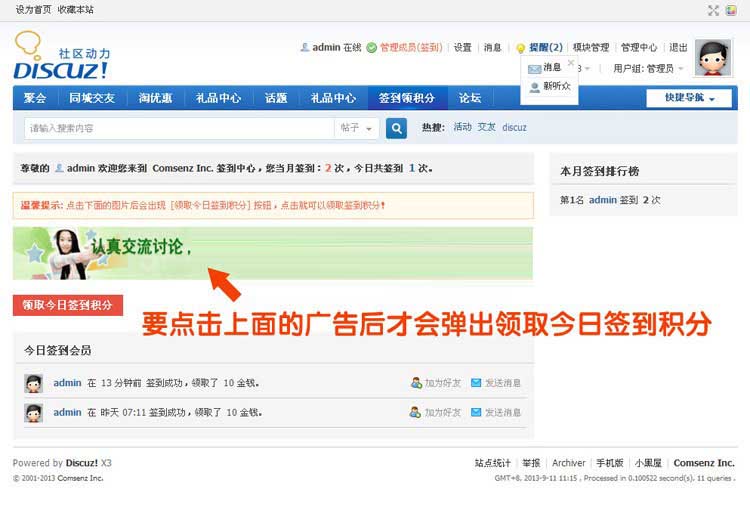
Task: Open the first 礼品中心 tab after 淘优惠
Action: coord(219,98)
